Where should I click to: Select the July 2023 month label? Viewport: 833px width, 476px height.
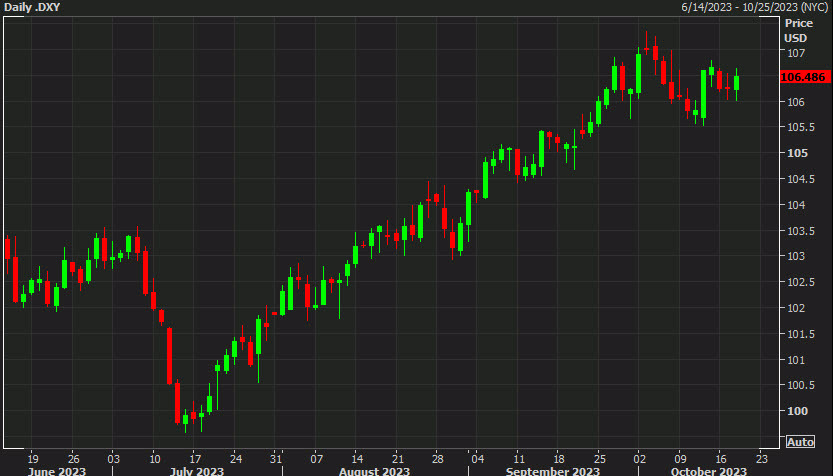[x=198, y=471]
